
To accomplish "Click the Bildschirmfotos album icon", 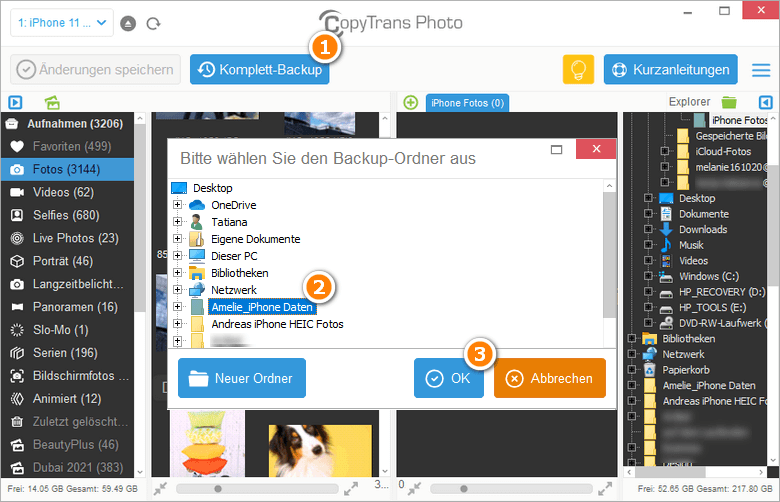I will (x=17, y=376).
